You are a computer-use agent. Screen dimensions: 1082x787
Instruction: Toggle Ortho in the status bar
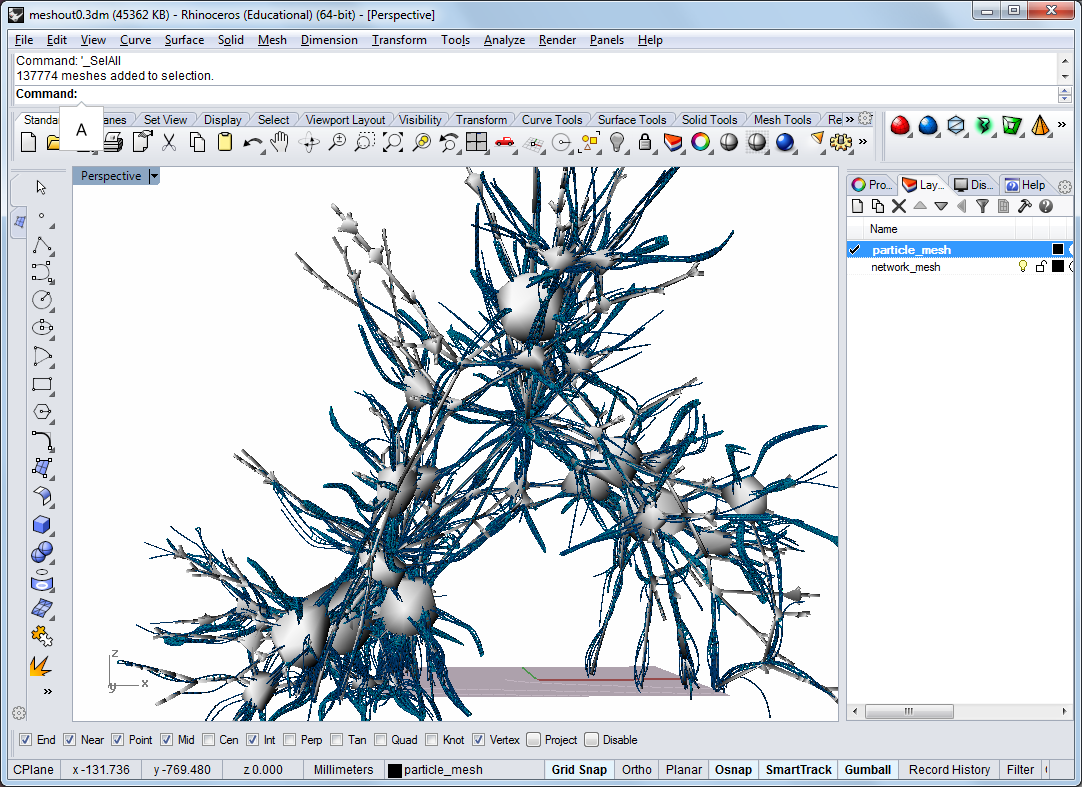pos(636,770)
